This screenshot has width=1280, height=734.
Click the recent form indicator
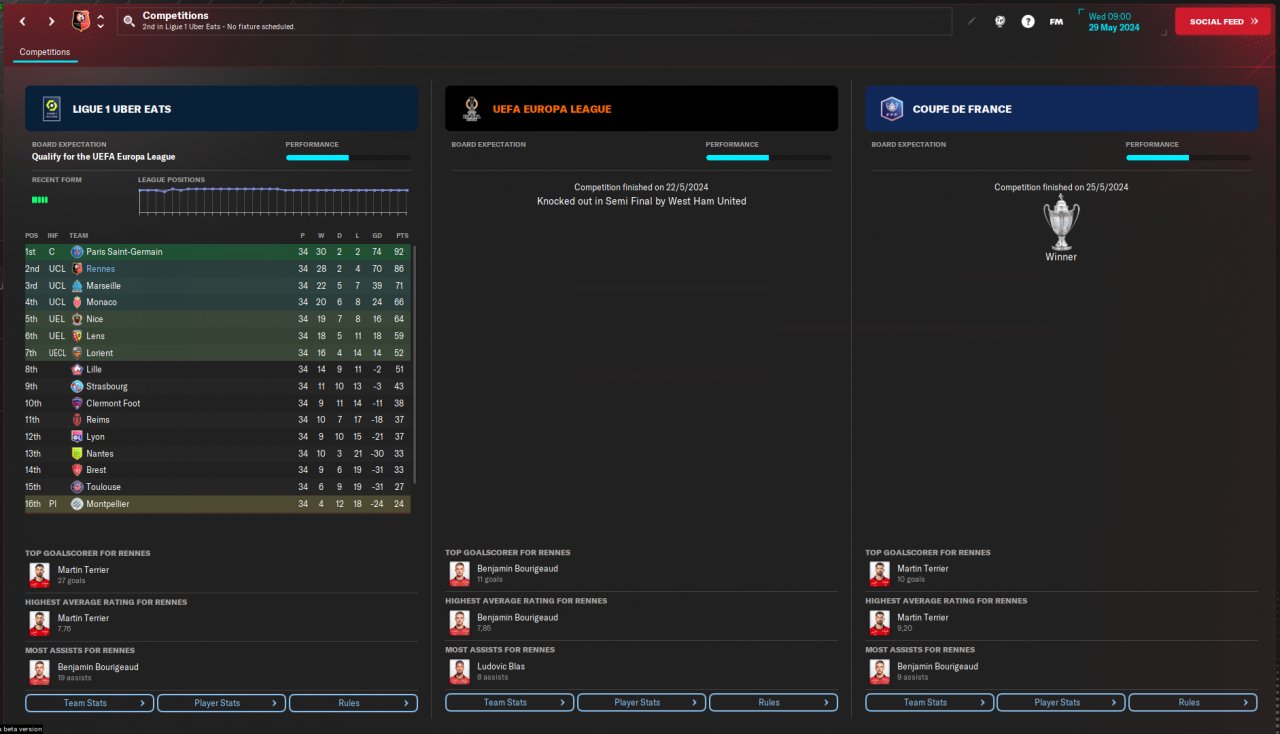[x=40, y=200]
